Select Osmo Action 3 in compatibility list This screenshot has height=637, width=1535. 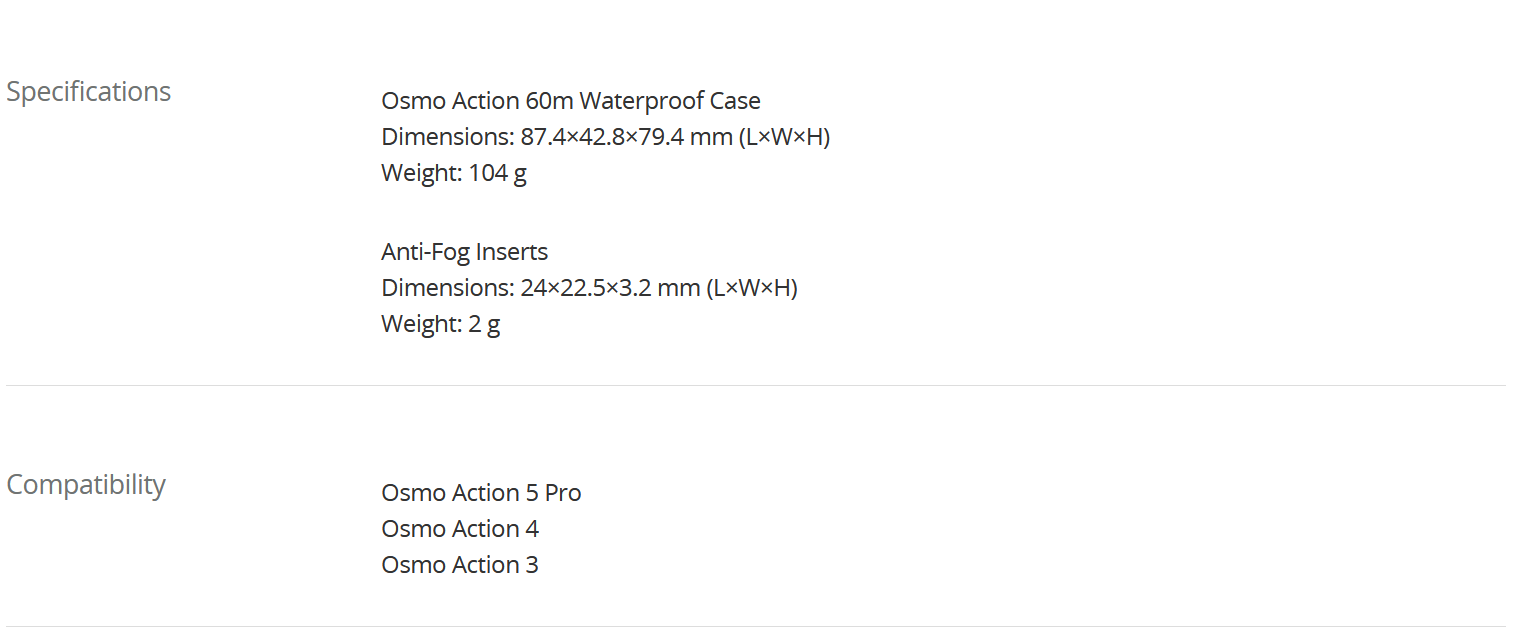pyautogui.click(x=460, y=565)
